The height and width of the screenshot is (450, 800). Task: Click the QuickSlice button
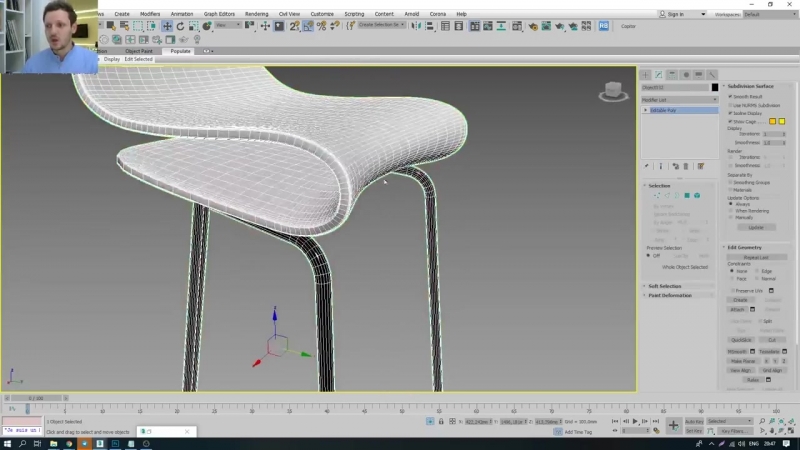coord(741,340)
